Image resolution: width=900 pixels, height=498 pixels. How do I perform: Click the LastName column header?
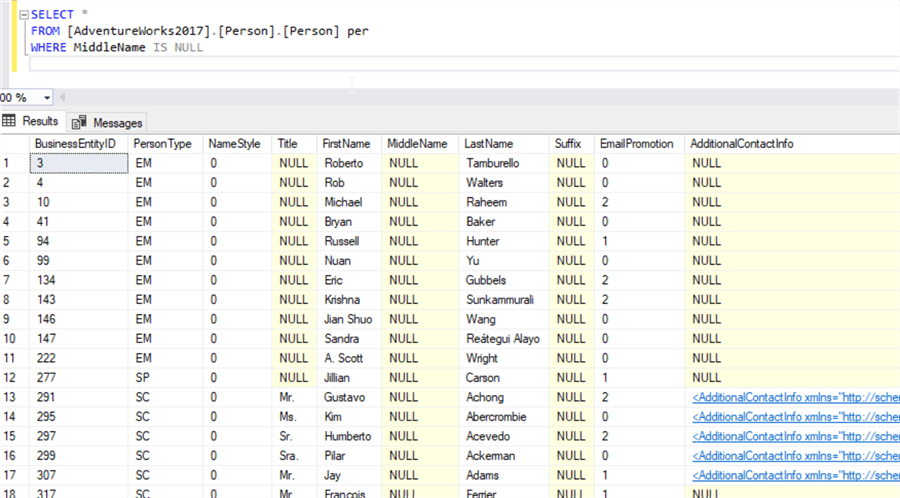pyautogui.click(x=489, y=144)
